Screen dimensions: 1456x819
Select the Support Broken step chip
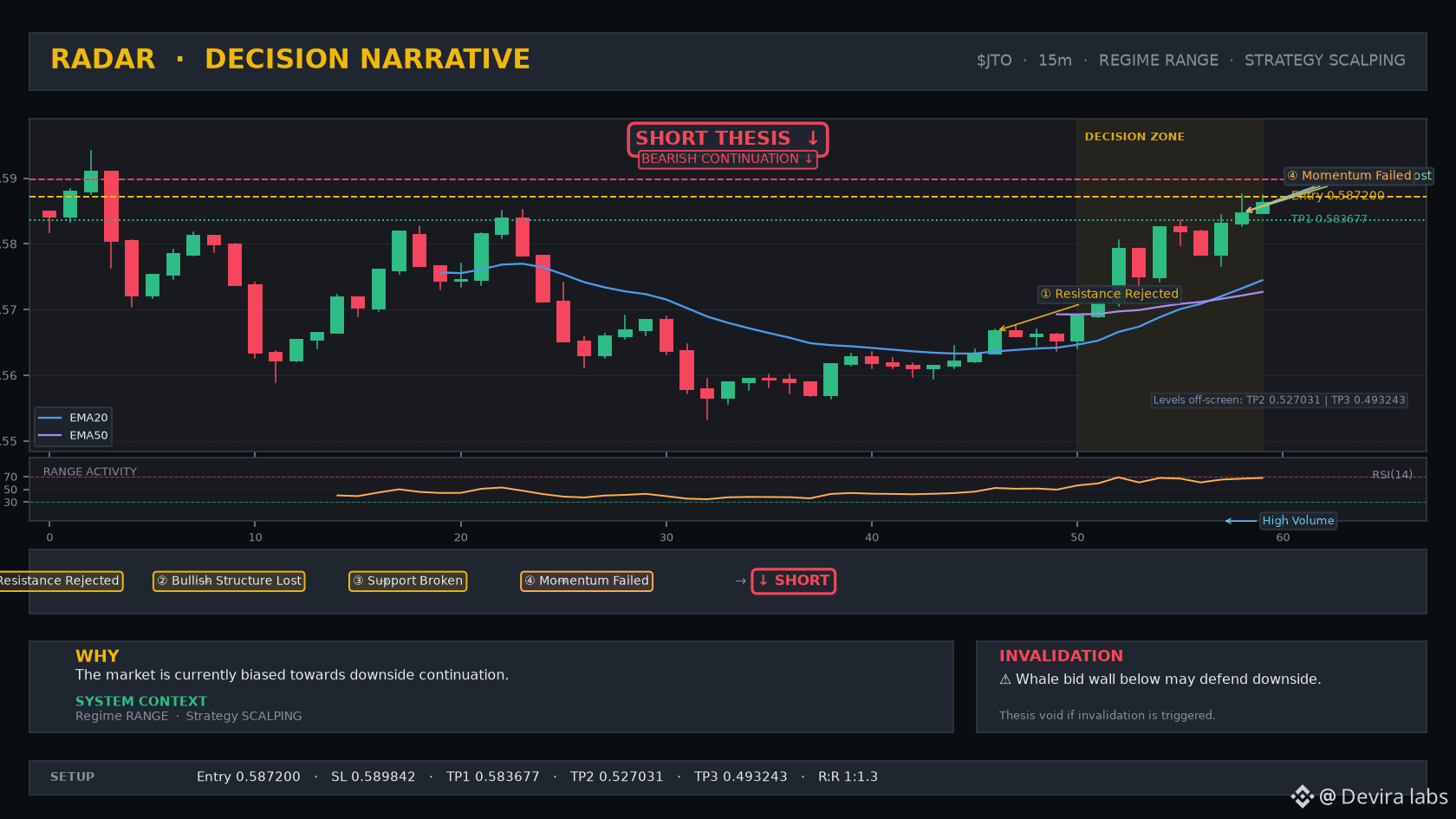click(407, 581)
